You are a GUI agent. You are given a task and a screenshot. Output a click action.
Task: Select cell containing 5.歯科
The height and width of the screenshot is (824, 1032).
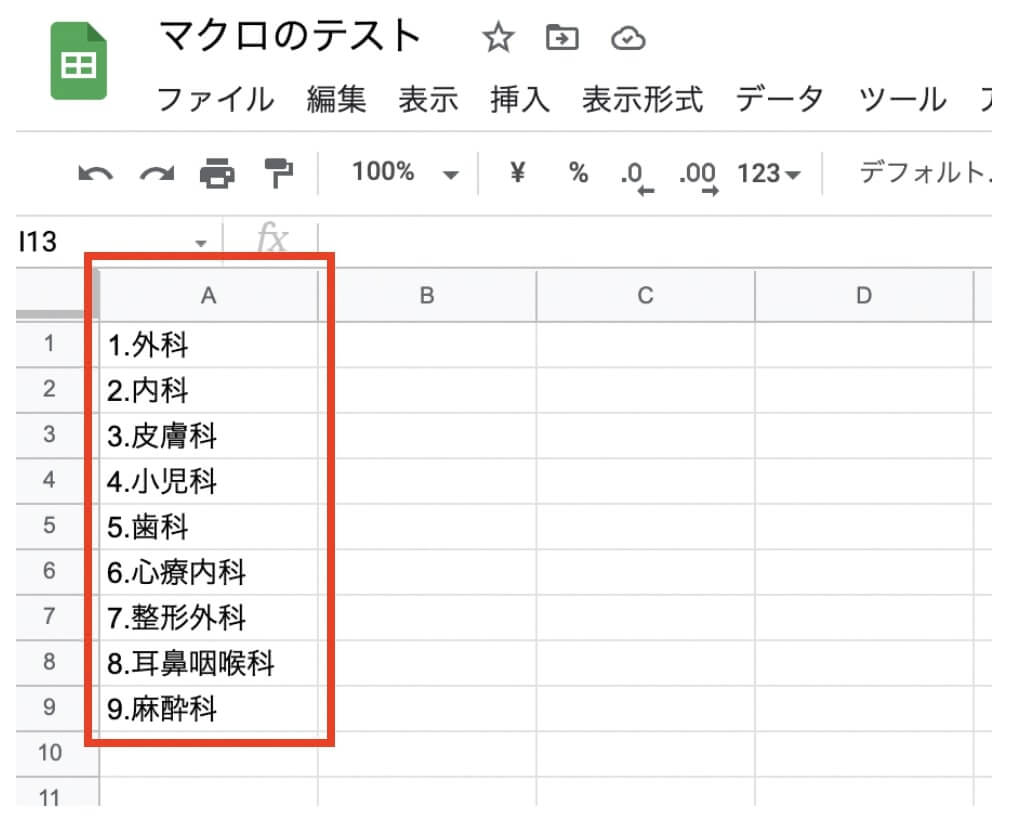(209, 527)
